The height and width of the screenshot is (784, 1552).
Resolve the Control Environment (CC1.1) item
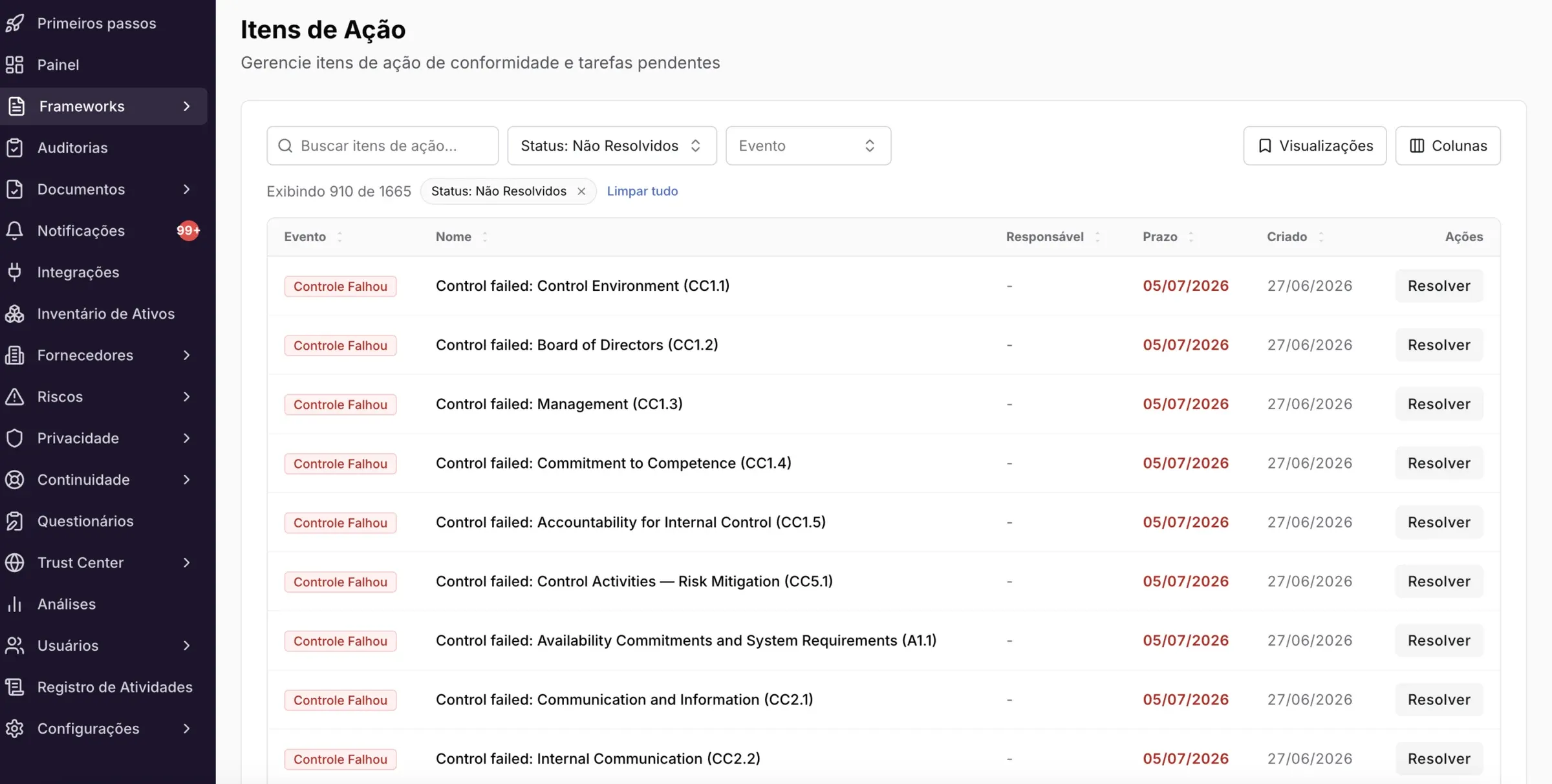coord(1439,286)
